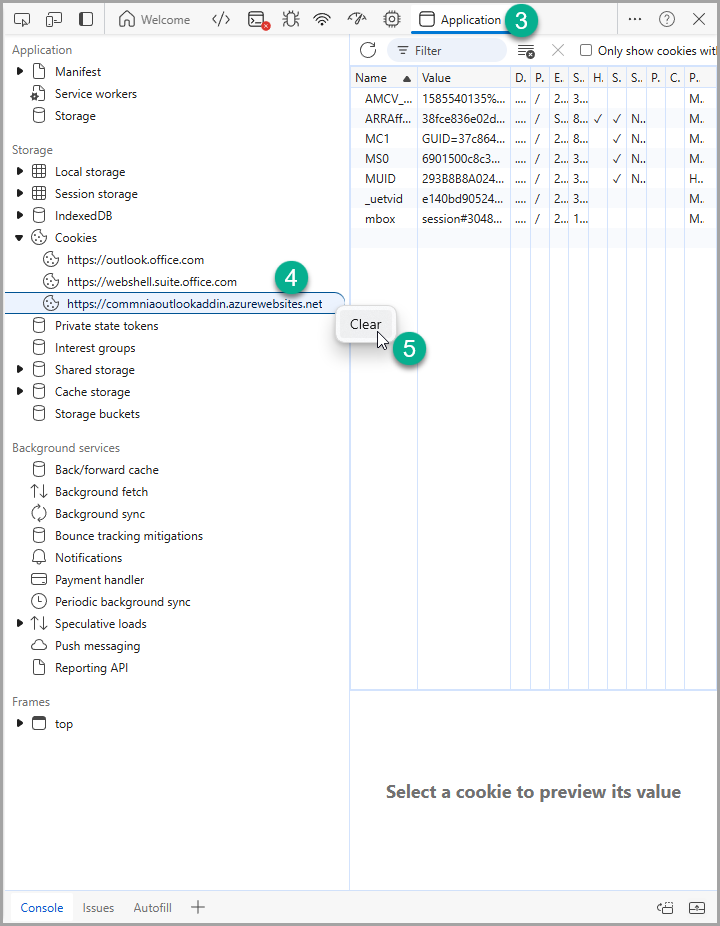The width and height of the screenshot is (720, 926).
Task: Expand Local storage
Action: coord(19,171)
